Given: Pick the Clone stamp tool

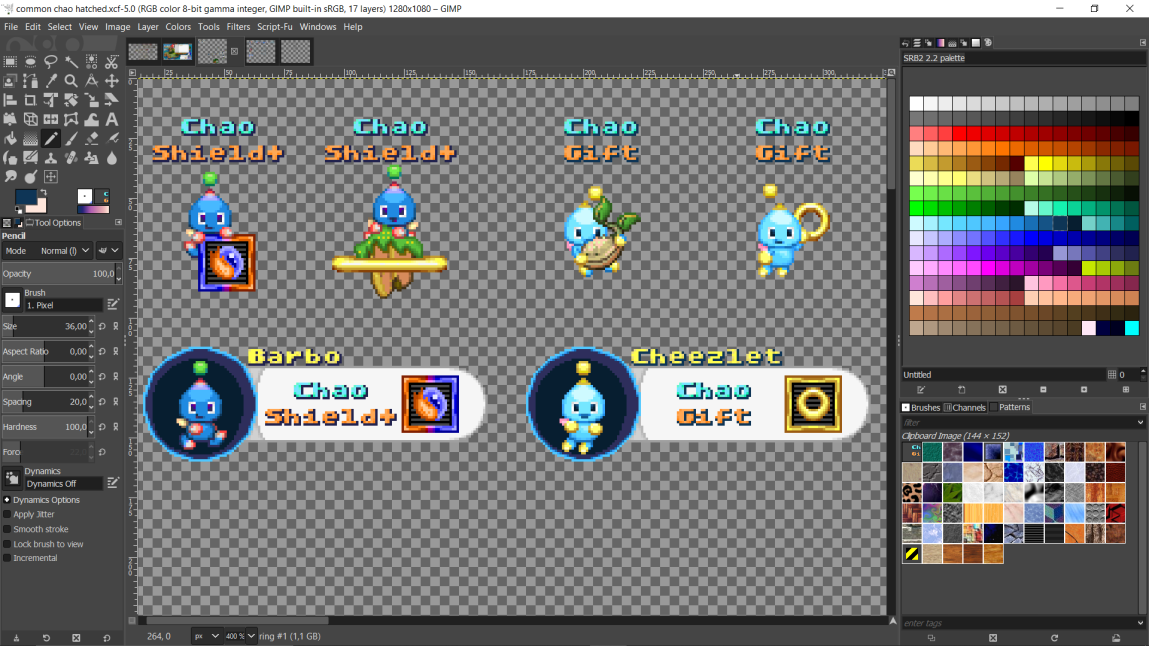Looking at the screenshot, I should 51,157.
